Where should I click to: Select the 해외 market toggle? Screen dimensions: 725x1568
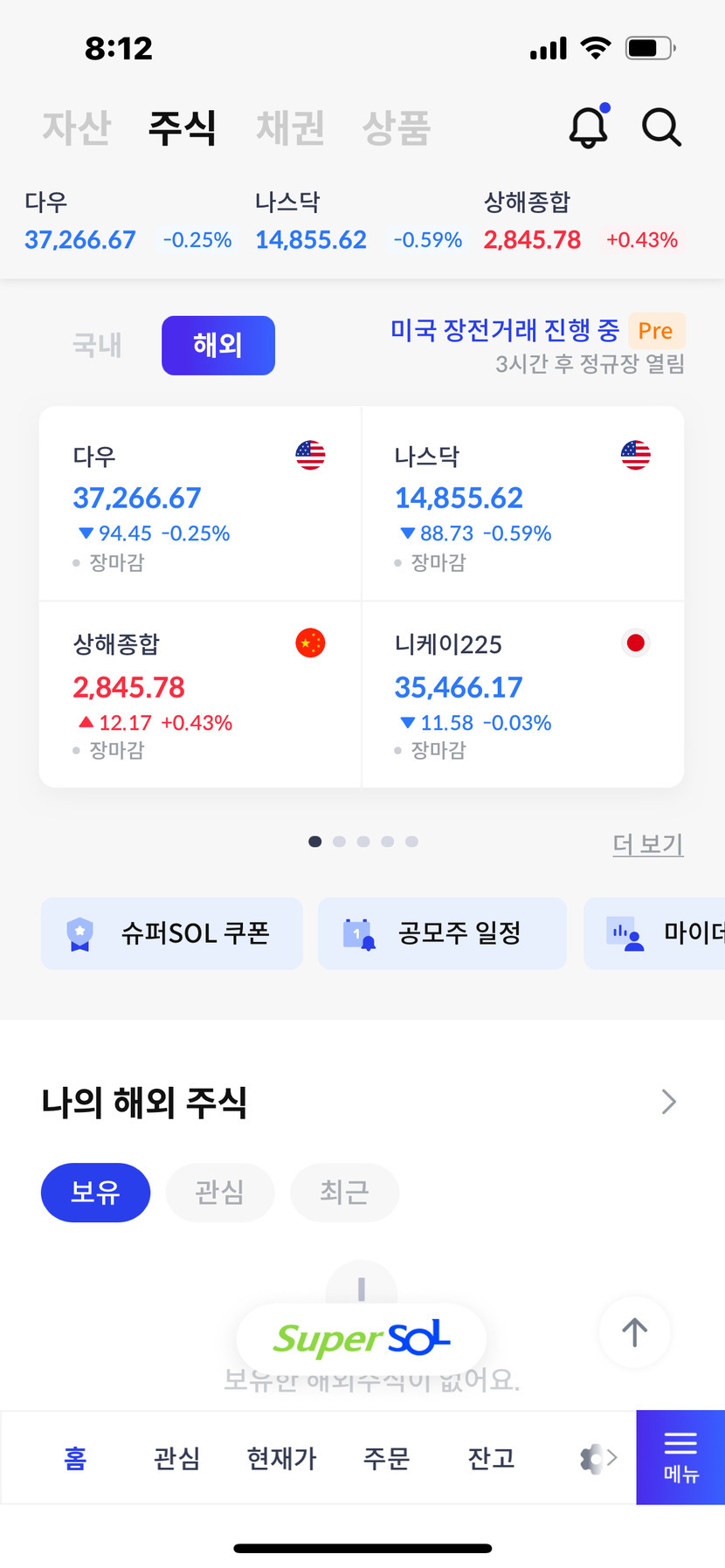[x=218, y=346]
